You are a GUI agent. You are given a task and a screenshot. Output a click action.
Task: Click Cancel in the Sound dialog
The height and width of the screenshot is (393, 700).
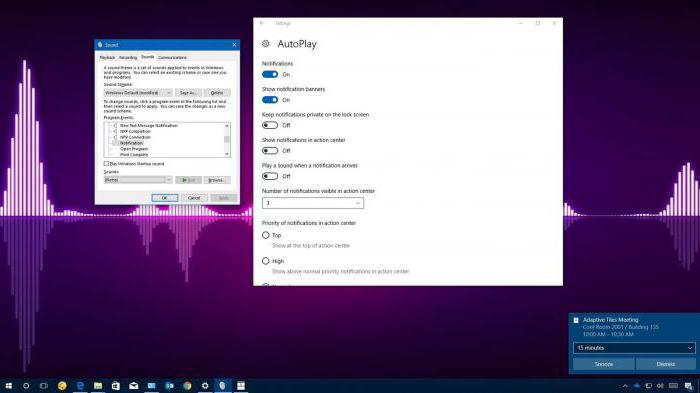point(194,198)
